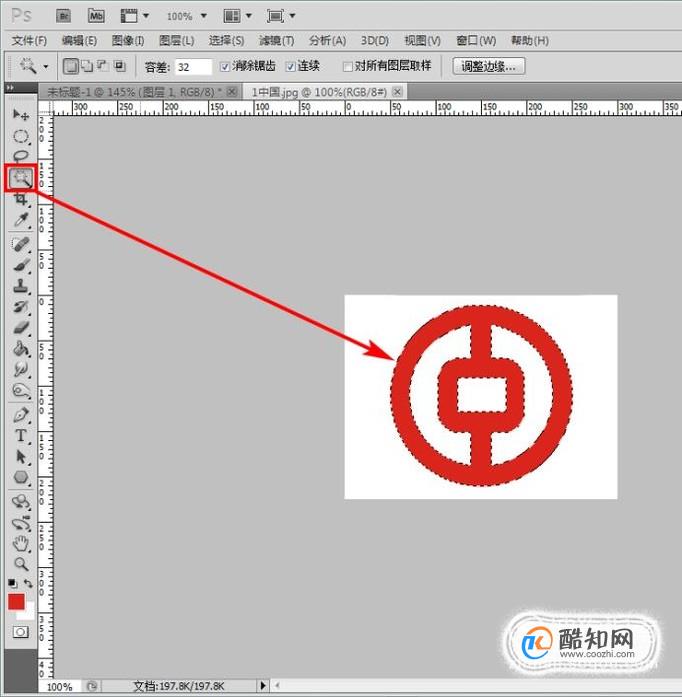Swap foreground and background colors
Screen dimensions: 682x697
[x=28, y=583]
